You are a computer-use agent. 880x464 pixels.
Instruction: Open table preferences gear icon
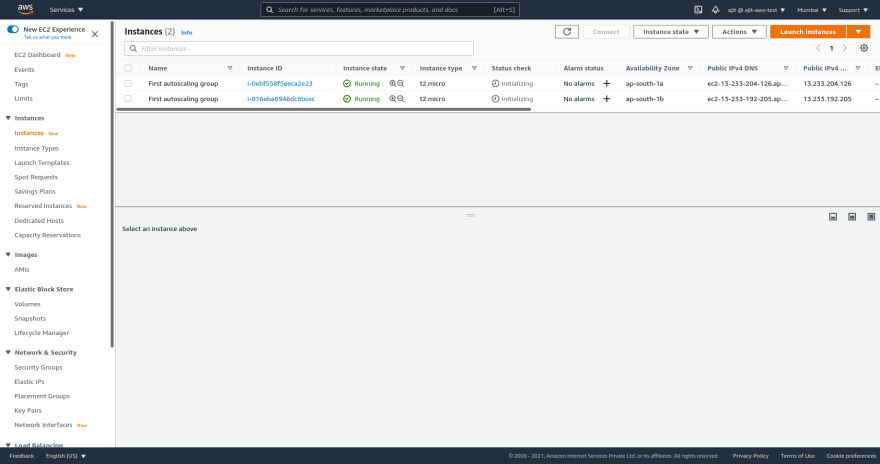click(864, 48)
